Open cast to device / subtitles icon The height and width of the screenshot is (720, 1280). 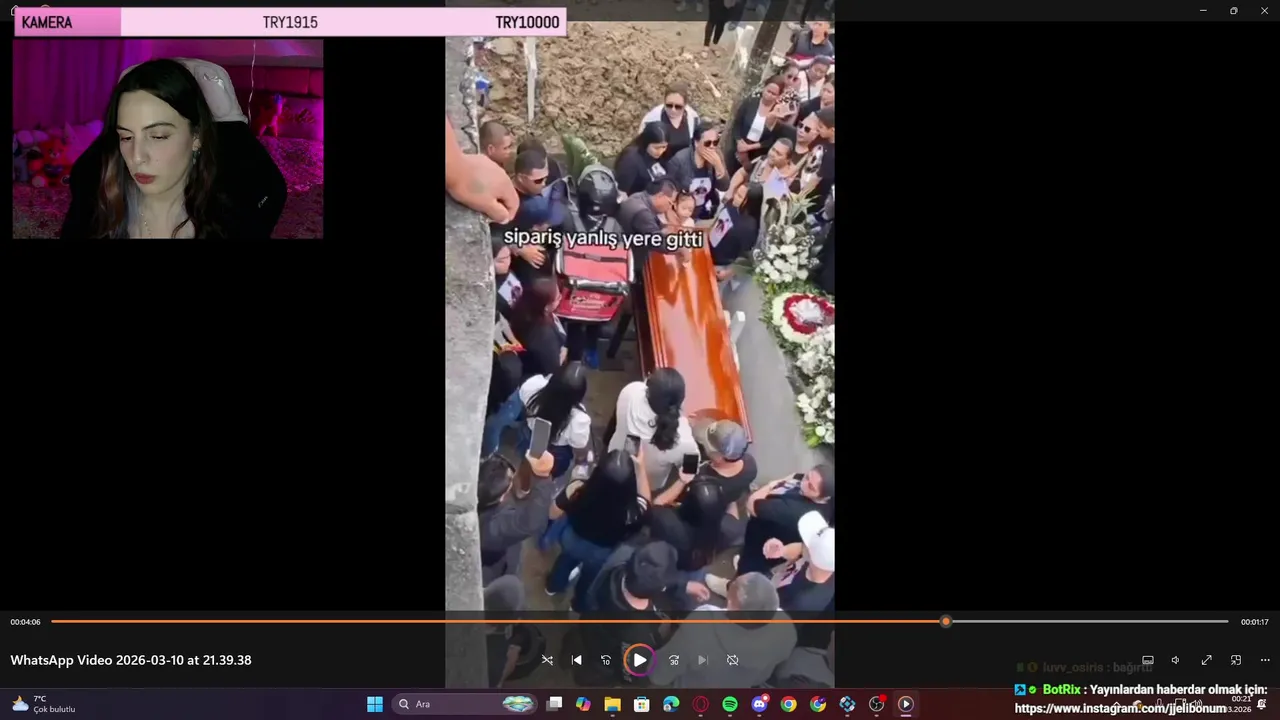[1148, 660]
